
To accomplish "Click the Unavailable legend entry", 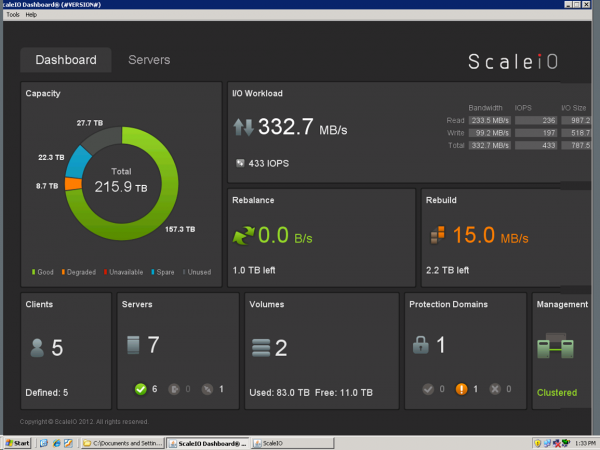I will click(123, 272).
